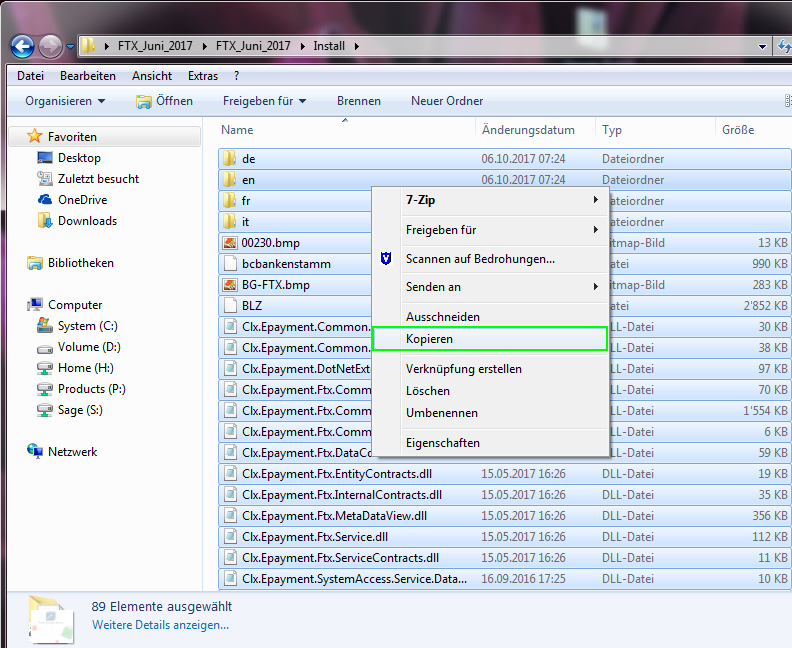792x648 pixels.
Task: Open the Bearbeiten menu
Action: pyautogui.click(x=88, y=76)
